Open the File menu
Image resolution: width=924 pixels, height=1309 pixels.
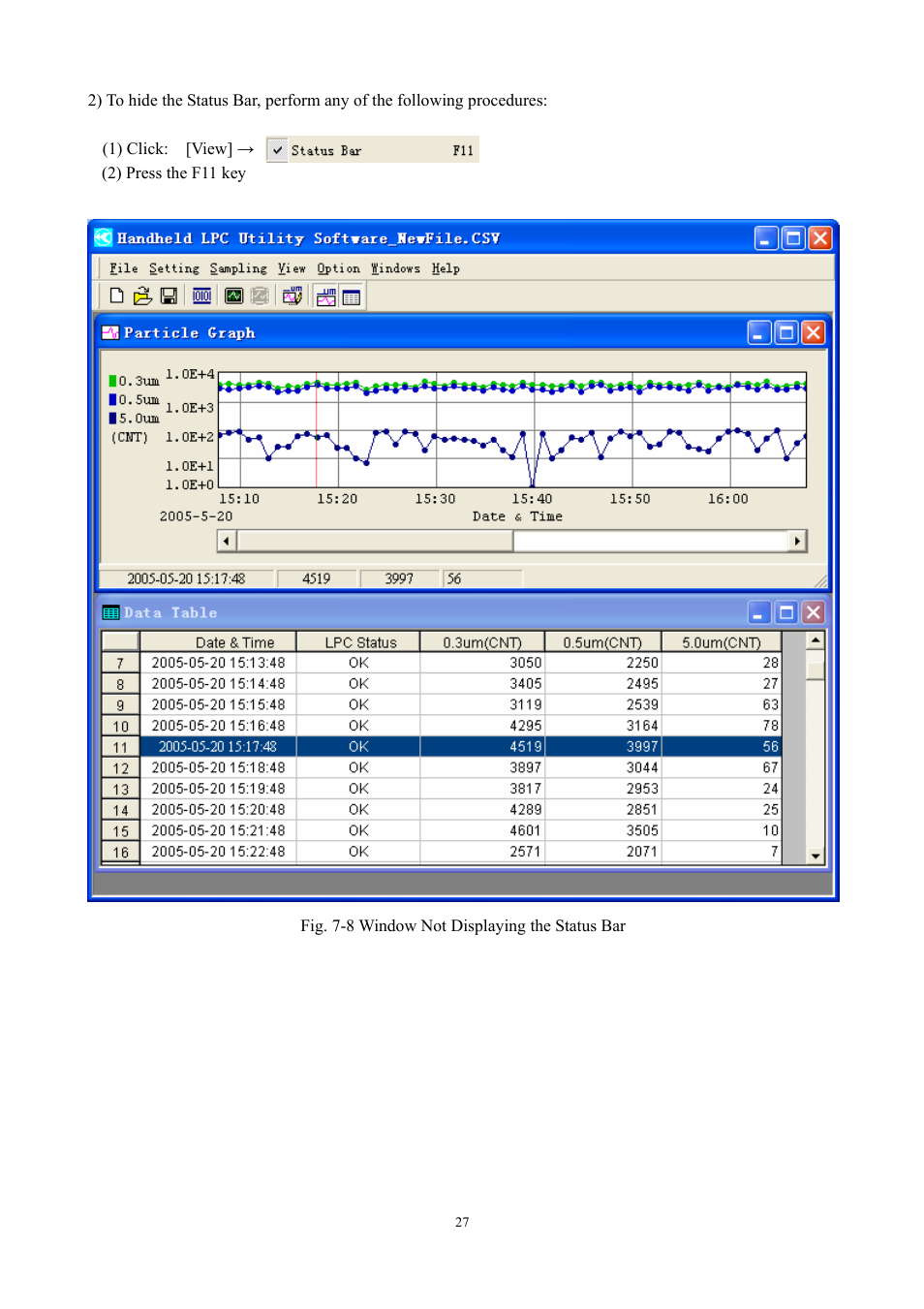(x=123, y=268)
